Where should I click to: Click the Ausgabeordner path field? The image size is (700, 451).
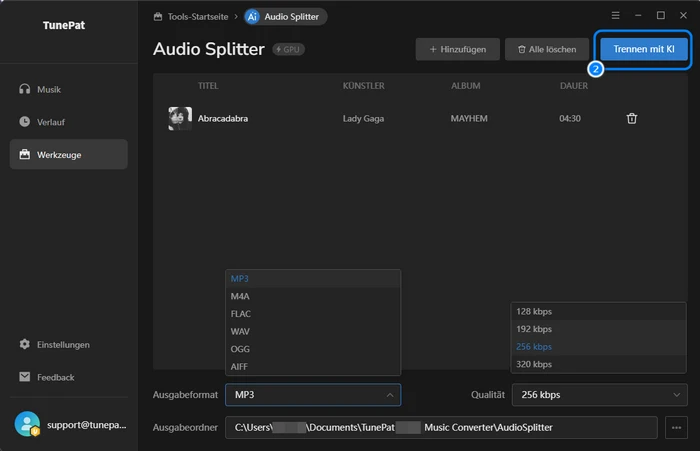click(x=441, y=427)
